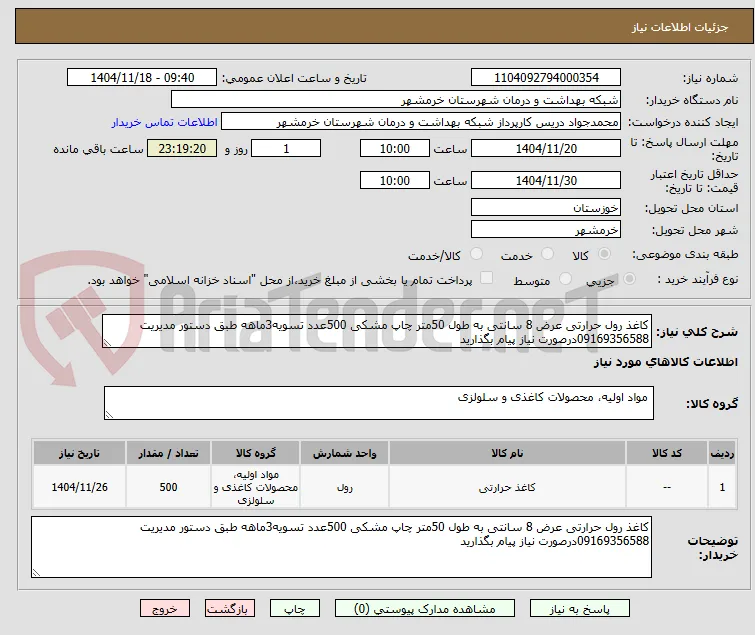Click the remaining time 23:19:20 field
Image resolution: width=755 pixels, height=635 pixels.
(182, 148)
